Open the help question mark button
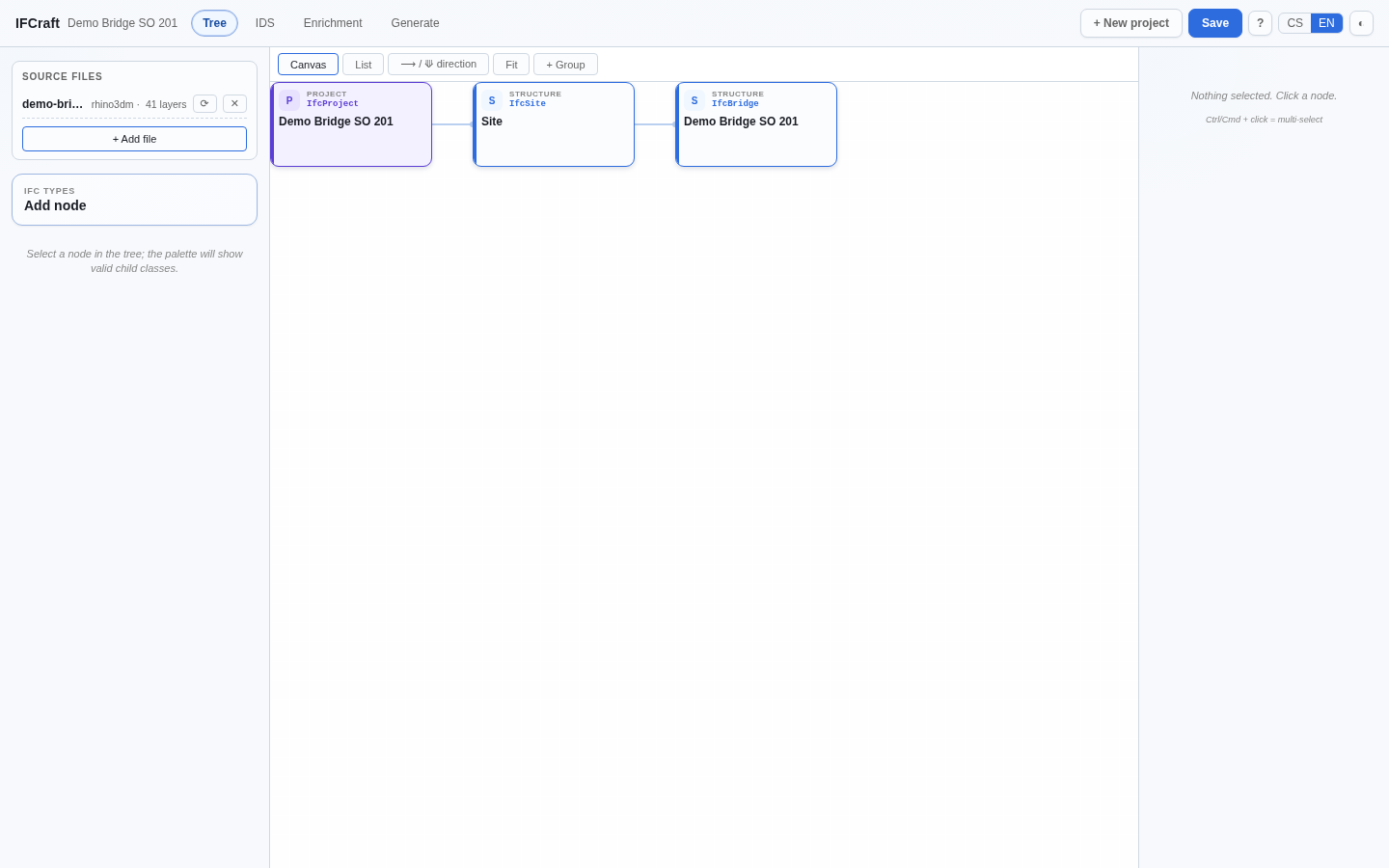The image size is (1389, 868). point(1260,23)
